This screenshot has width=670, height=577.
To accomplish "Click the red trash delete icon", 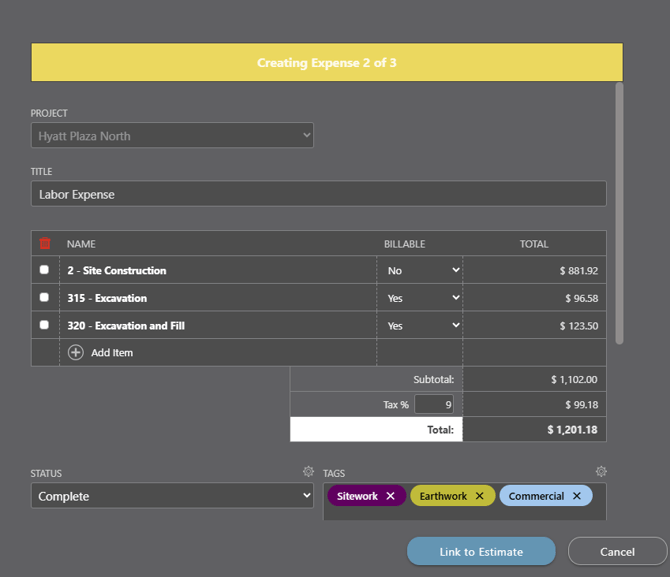I will pyautogui.click(x=45, y=243).
